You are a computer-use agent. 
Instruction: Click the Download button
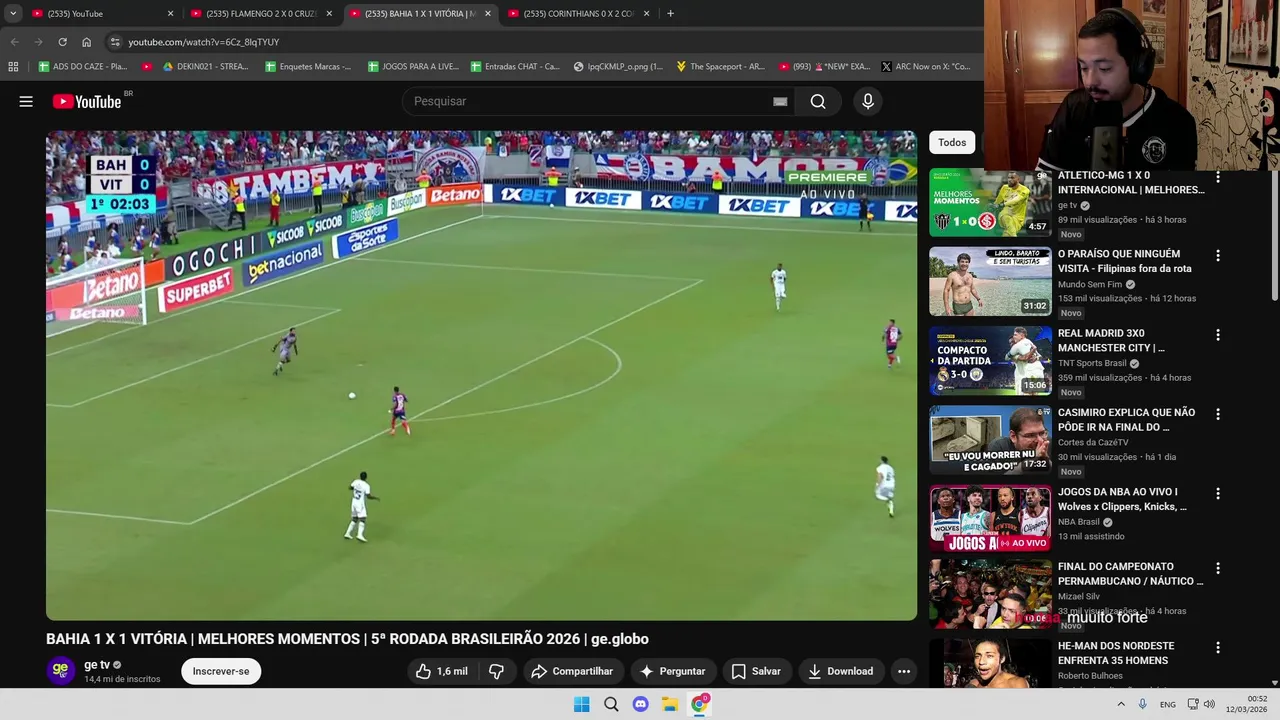[x=840, y=671]
